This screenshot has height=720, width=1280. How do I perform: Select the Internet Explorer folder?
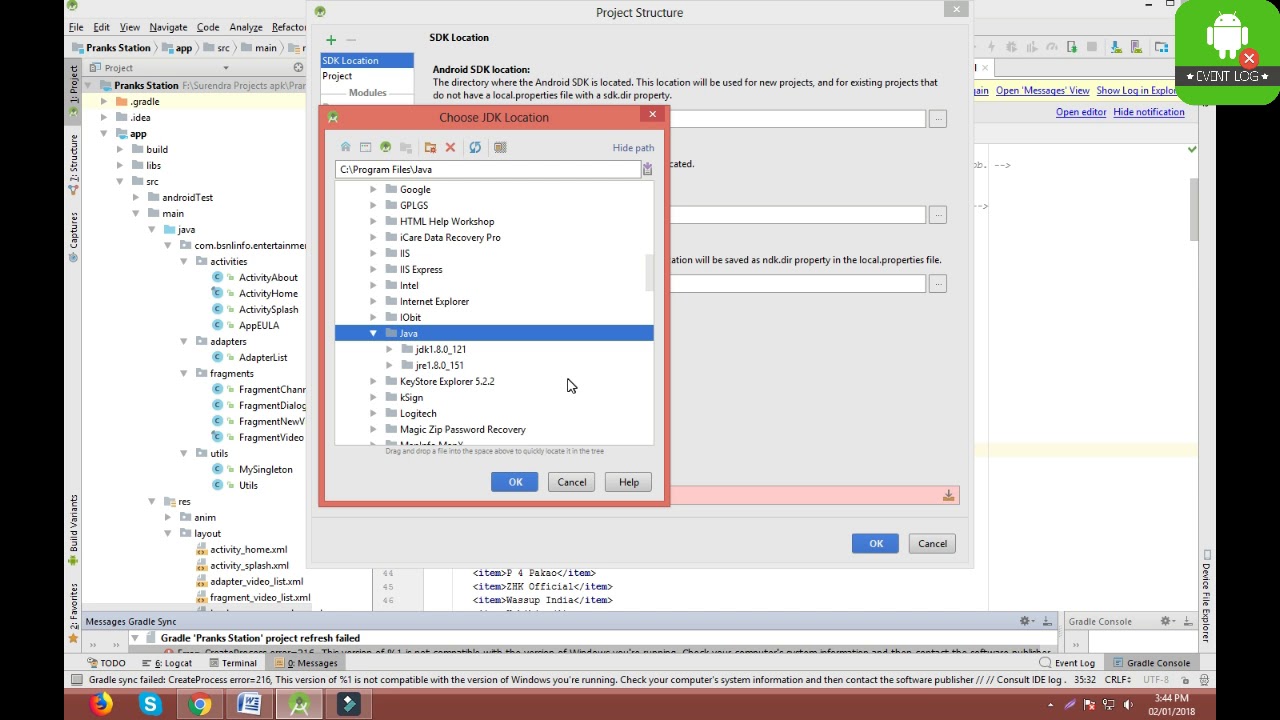point(434,301)
